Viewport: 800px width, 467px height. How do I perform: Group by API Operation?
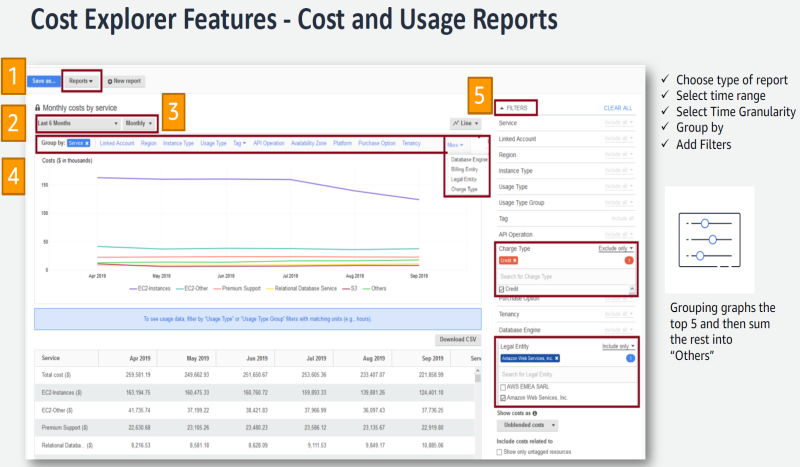click(269, 143)
